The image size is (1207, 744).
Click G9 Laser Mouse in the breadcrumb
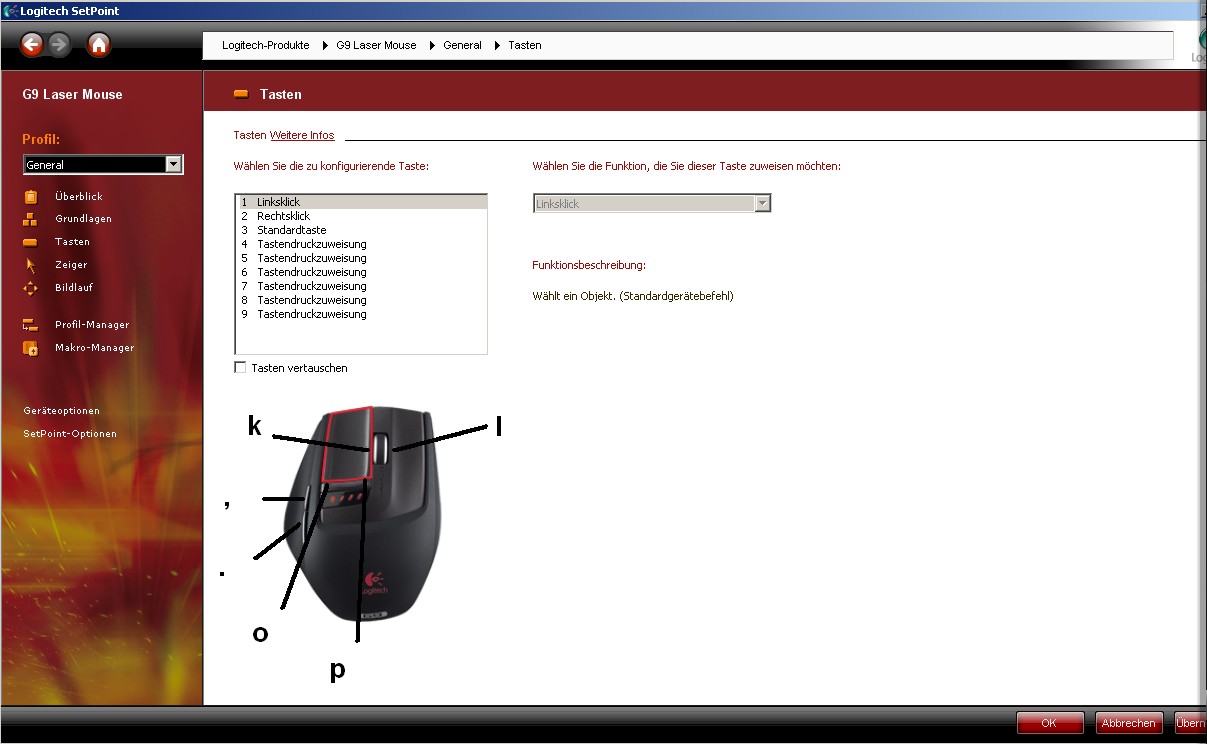click(x=376, y=45)
